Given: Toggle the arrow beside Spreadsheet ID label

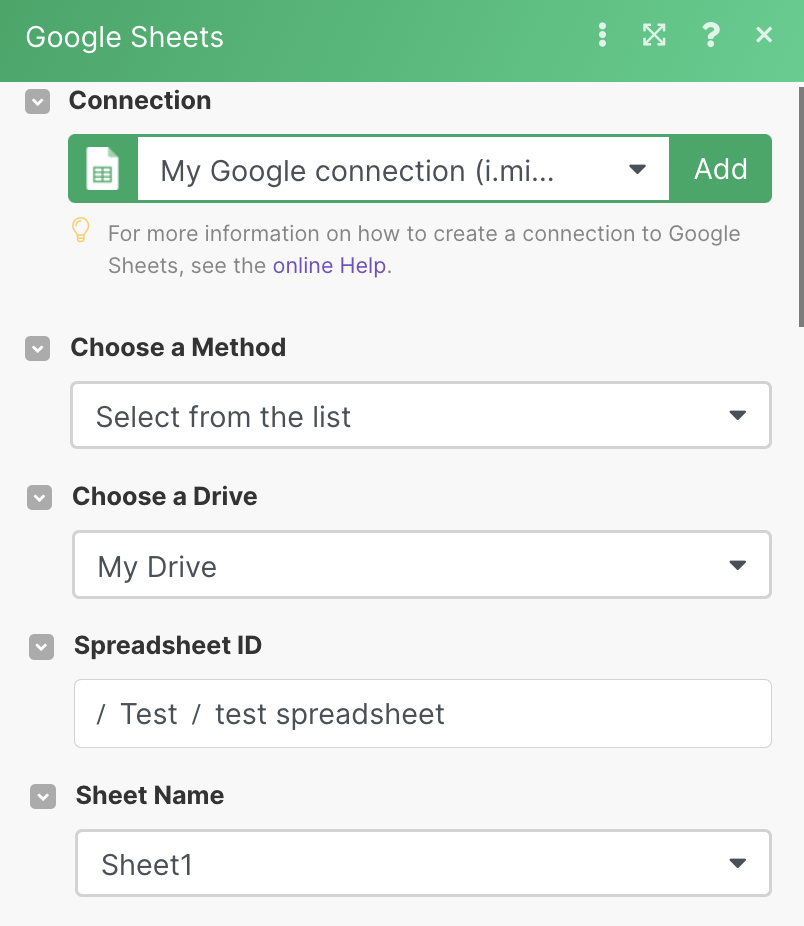Looking at the screenshot, I should 41,647.
